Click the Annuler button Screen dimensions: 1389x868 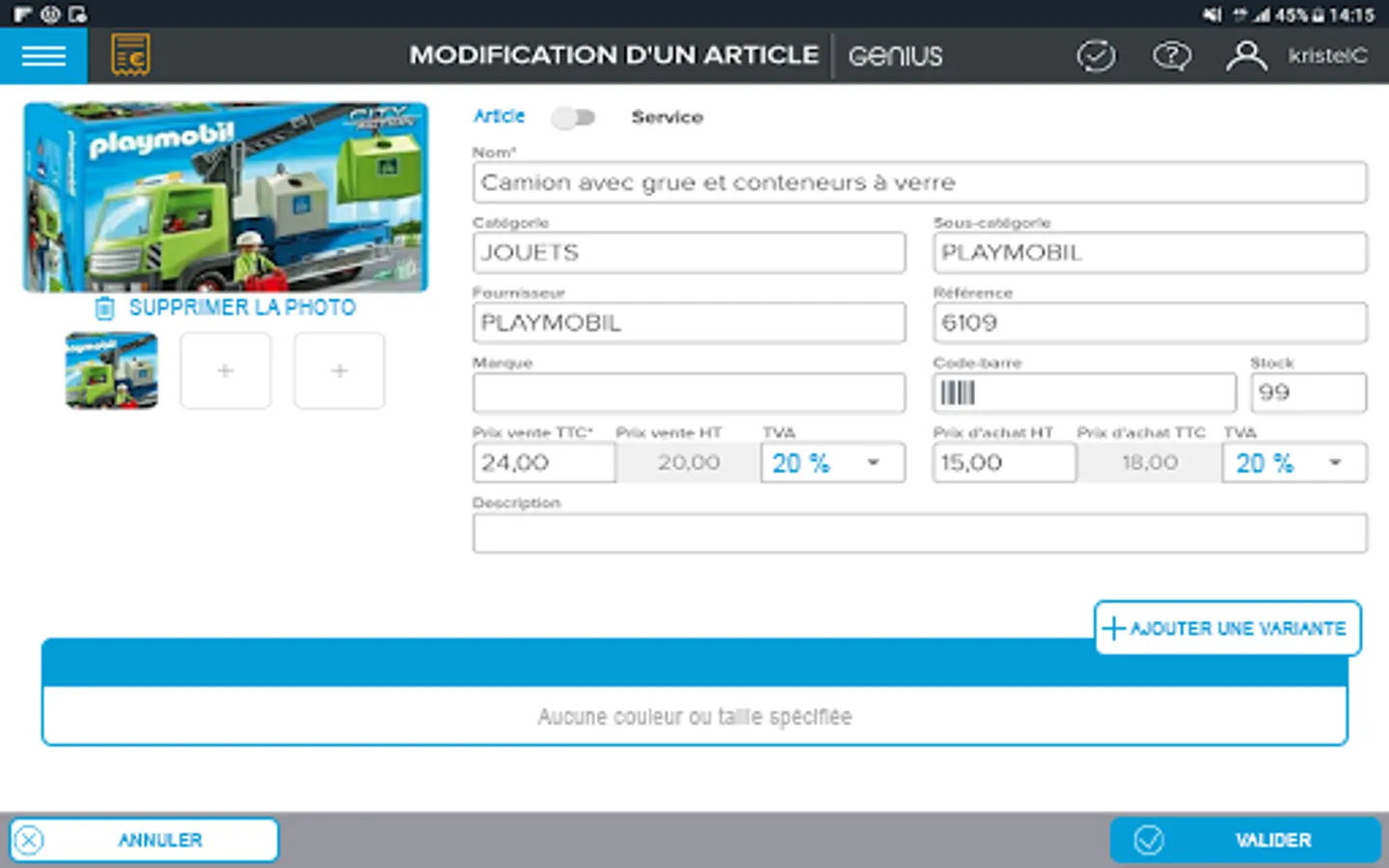pyautogui.click(x=145, y=840)
